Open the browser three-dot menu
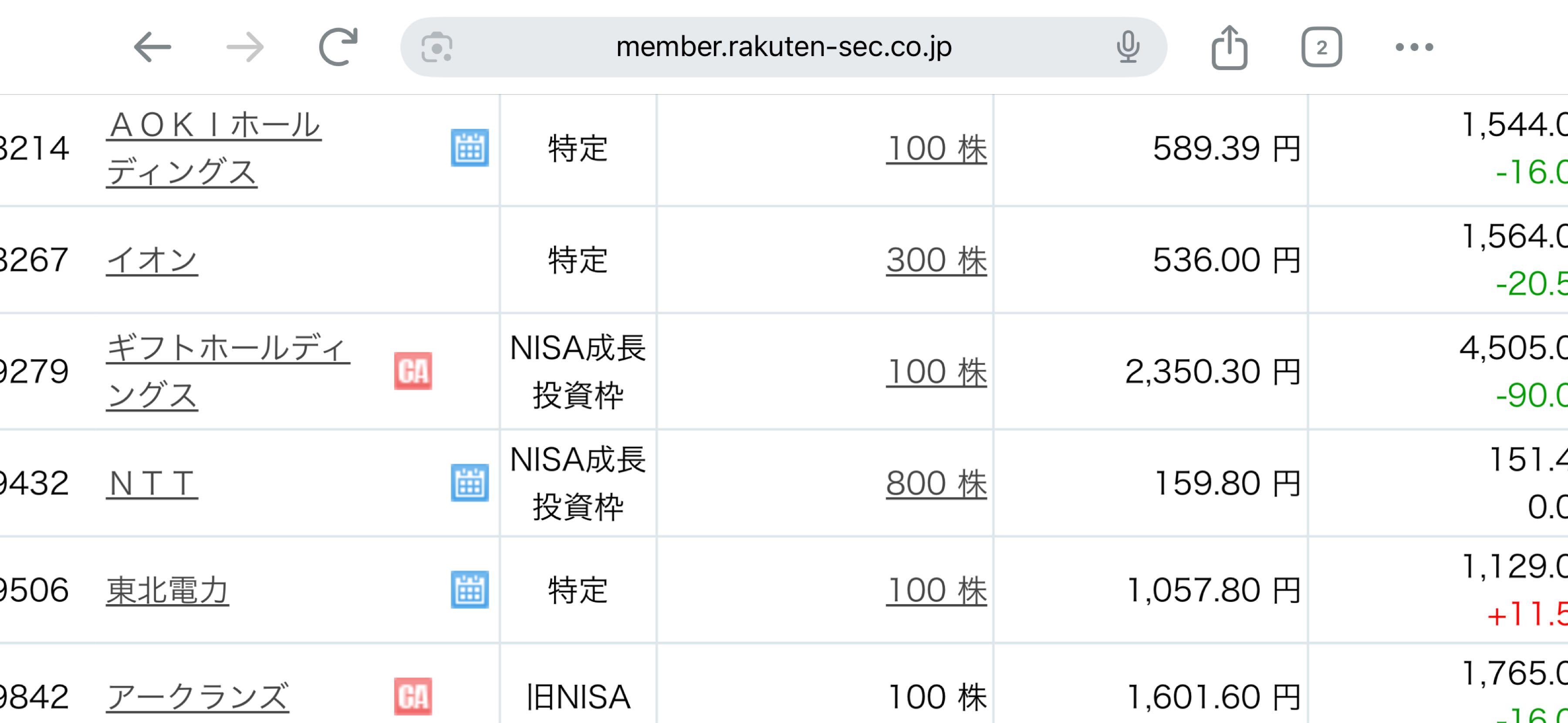The width and height of the screenshot is (1568, 723). (1414, 47)
